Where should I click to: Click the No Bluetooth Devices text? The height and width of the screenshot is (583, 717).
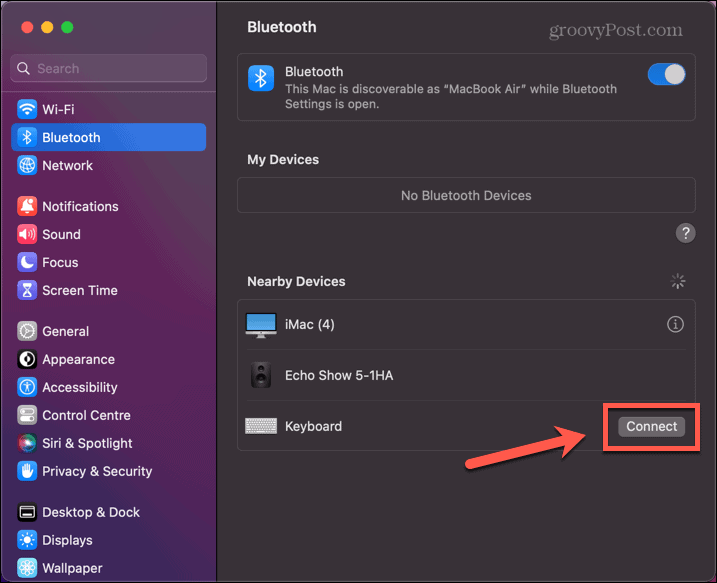pyautogui.click(x=466, y=196)
